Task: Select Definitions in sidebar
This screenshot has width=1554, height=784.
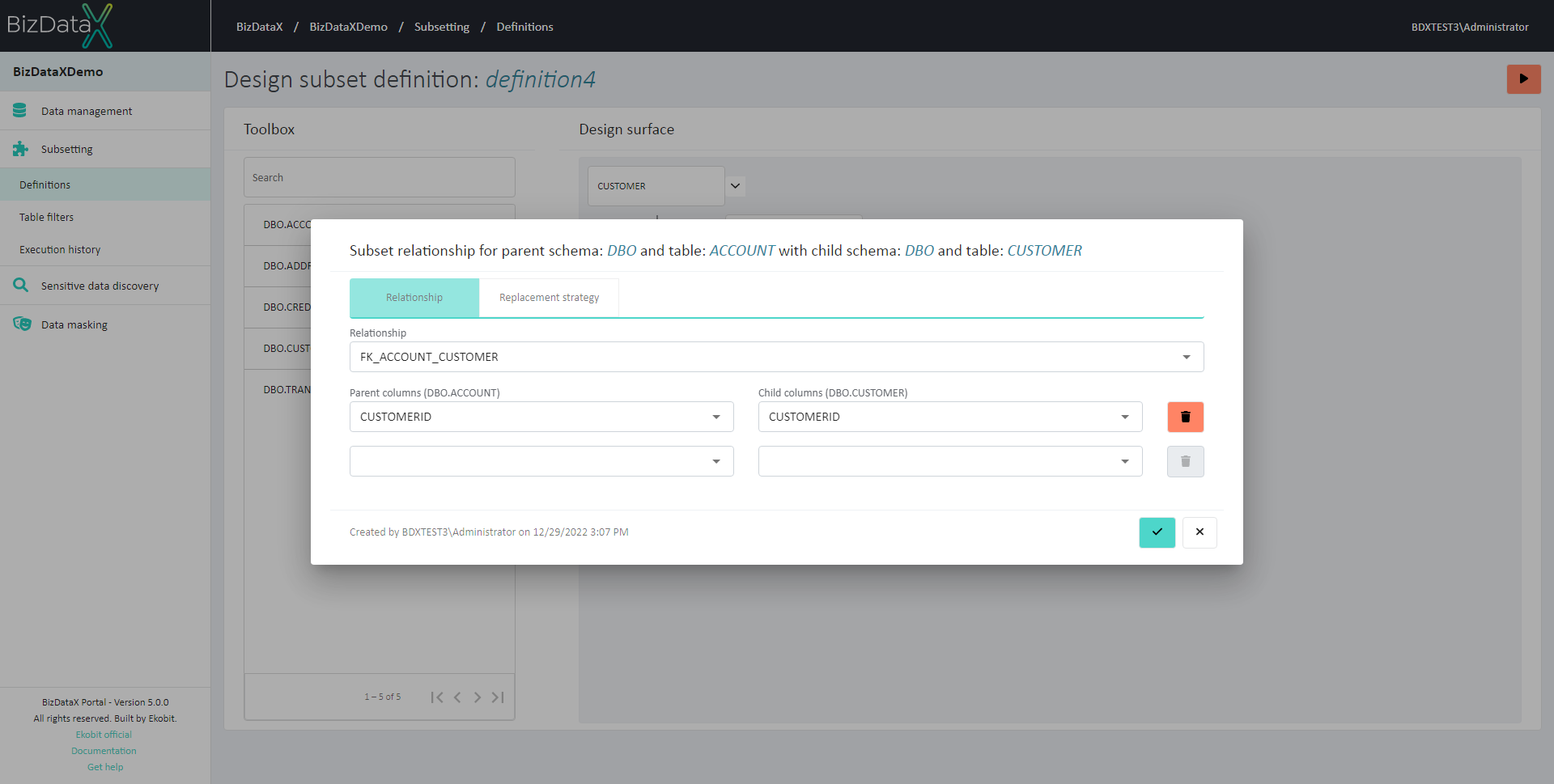Action: [105, 184]
